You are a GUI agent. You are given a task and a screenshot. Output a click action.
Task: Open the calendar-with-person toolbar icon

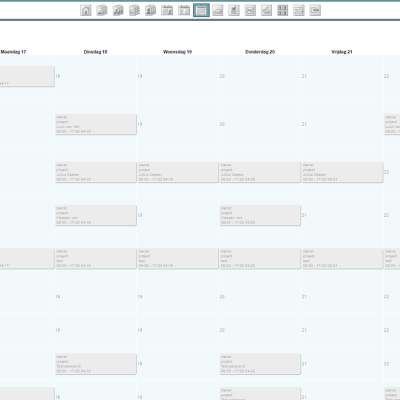tap(167, 10)
